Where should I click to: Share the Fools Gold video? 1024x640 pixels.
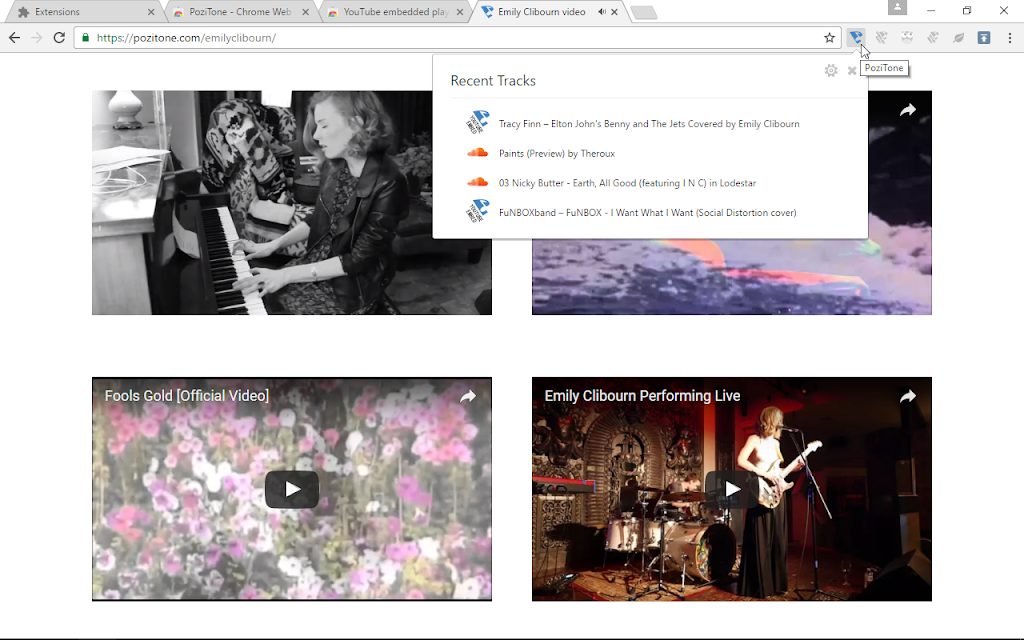click(x=468, y=396)
